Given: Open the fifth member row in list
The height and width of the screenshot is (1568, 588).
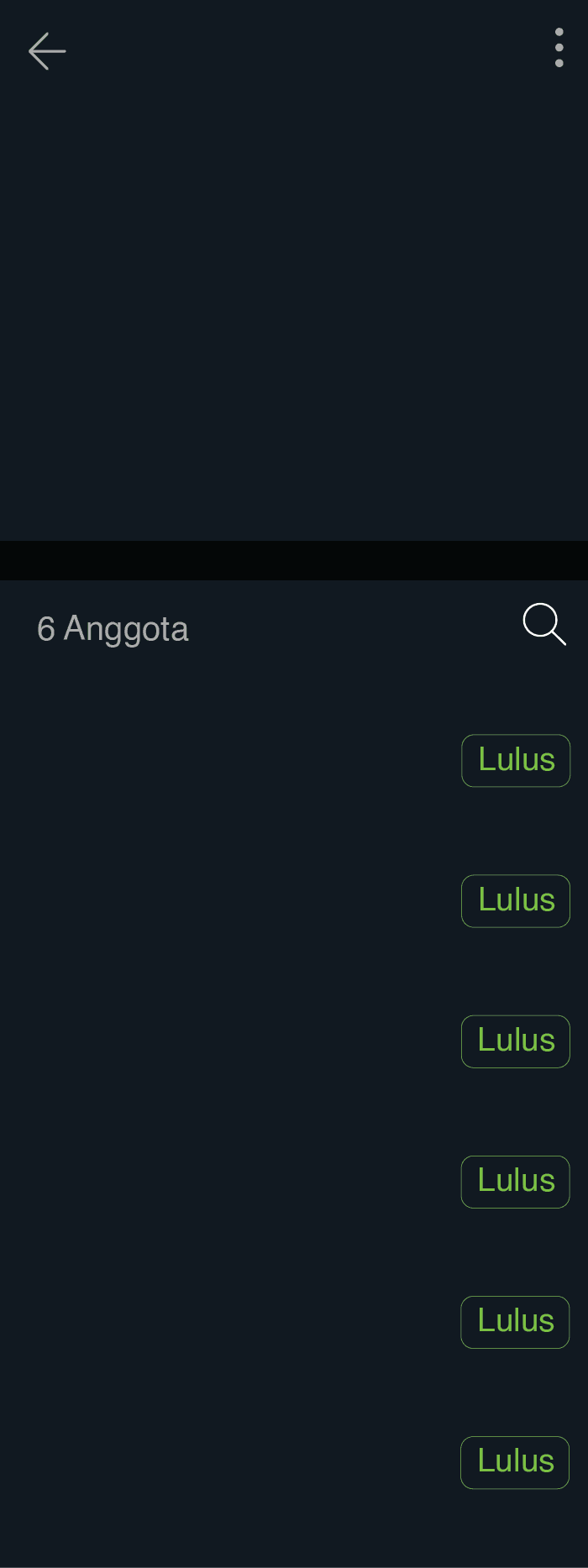Looking at the screenshot, I should click(x=227, y=1322).
